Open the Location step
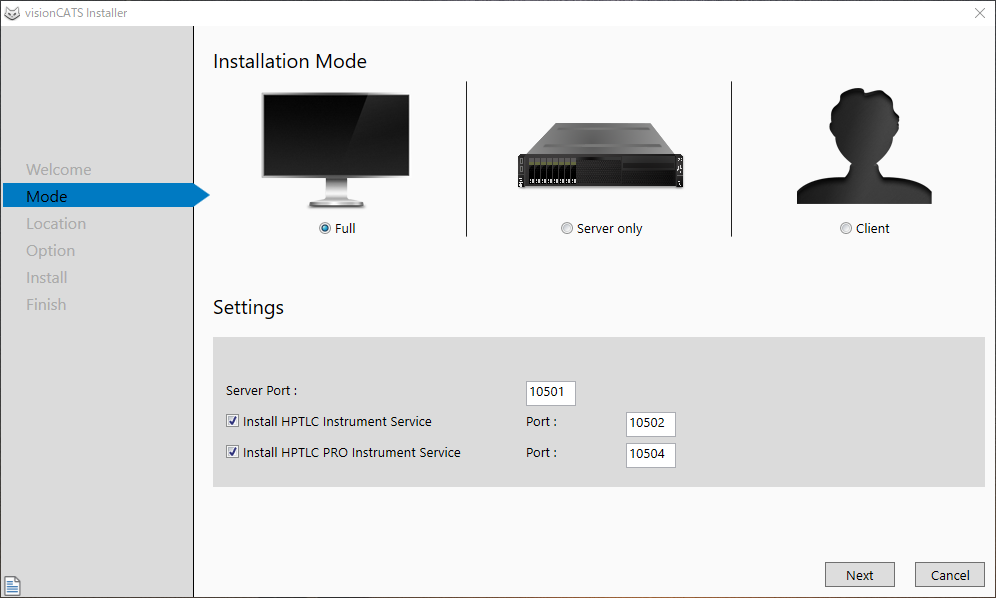996x598 pixels. click(56, 224)
